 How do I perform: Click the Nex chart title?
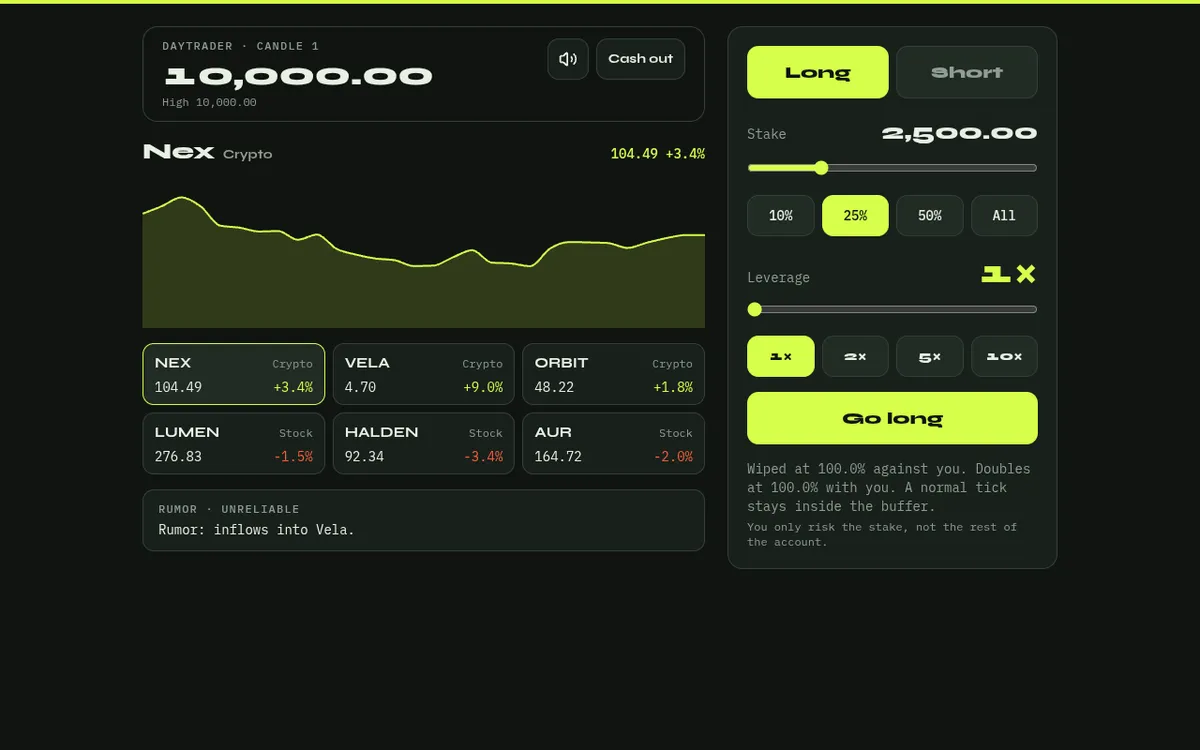pos(178,152)
